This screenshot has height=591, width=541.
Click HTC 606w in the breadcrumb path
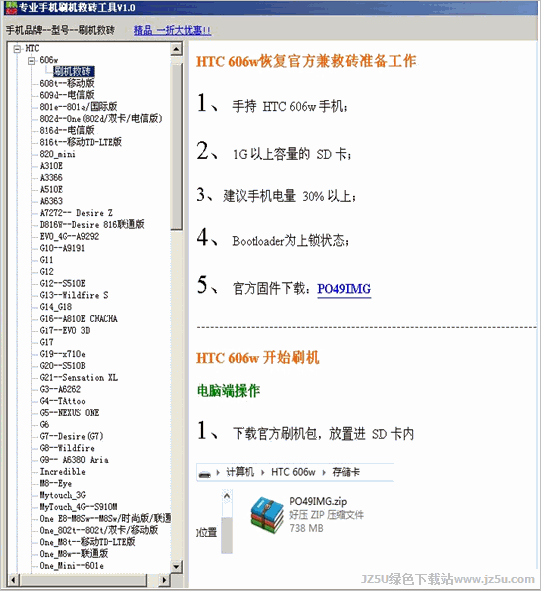[x=293, y=472]
